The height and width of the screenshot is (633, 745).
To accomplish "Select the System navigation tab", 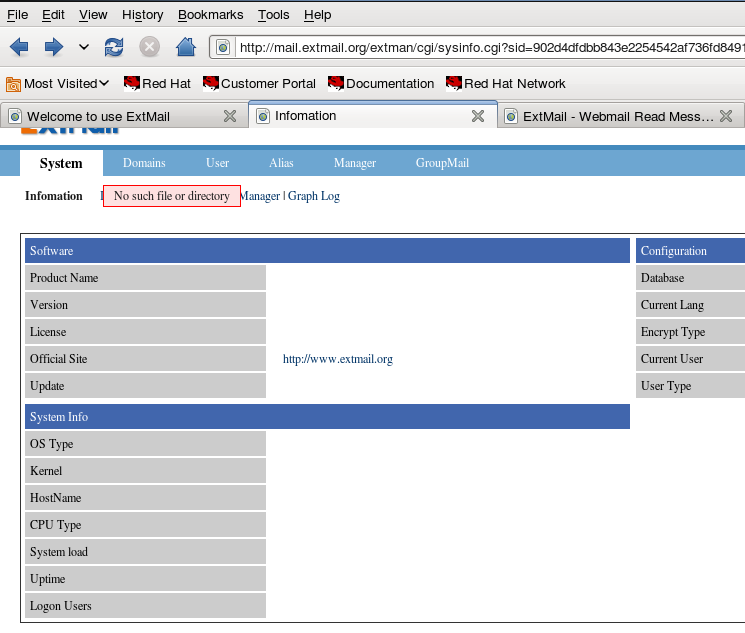I will pyautogui.click(x=61, y=163).
